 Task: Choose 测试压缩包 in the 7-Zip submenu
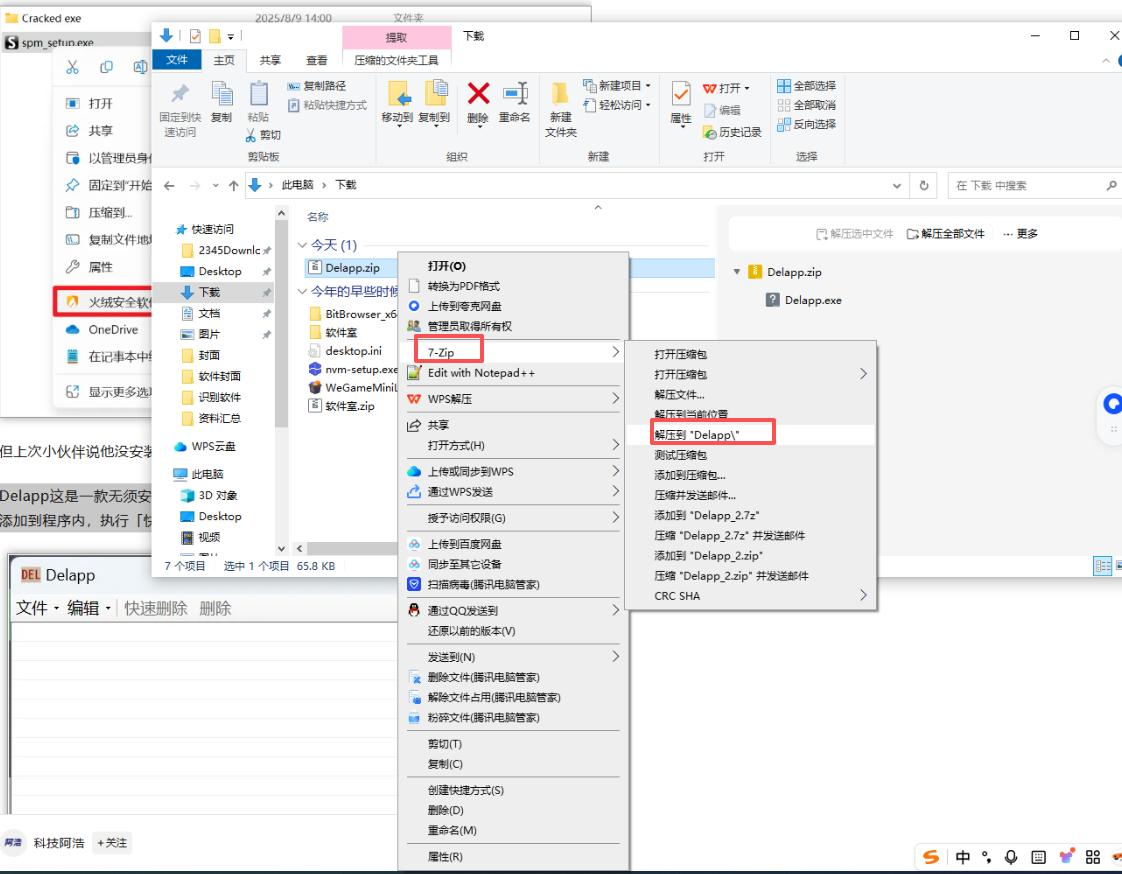coord(680,455)
